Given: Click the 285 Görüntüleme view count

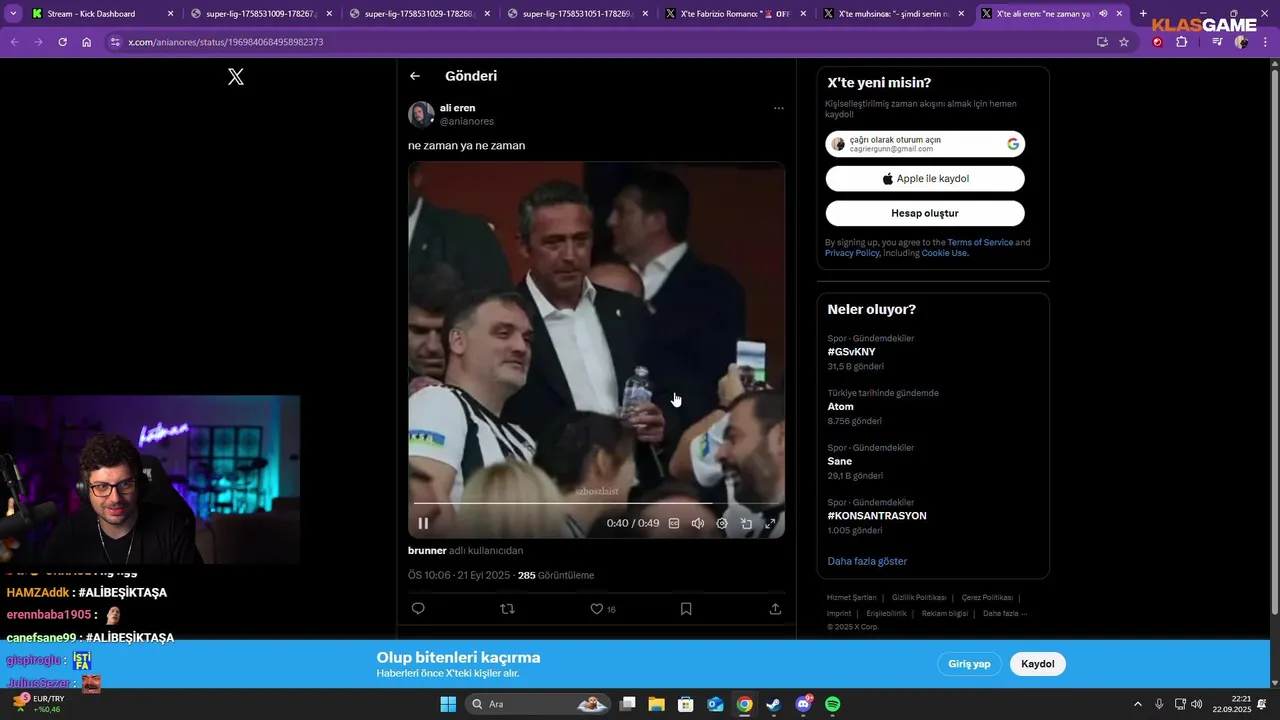Looking at the screenshot, I should (x=556, y=575).
